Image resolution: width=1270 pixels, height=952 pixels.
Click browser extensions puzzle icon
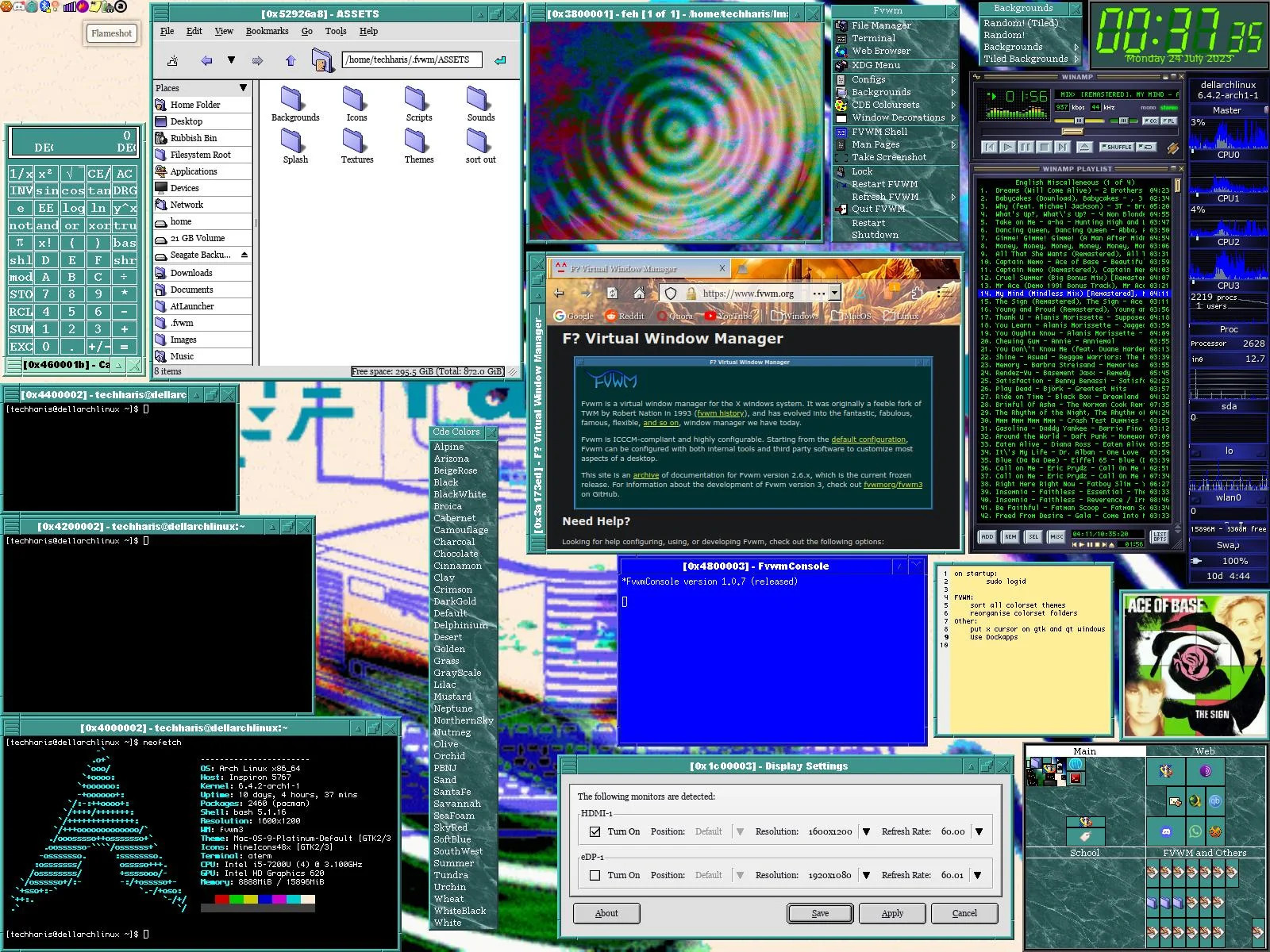[x=917, y=294]
